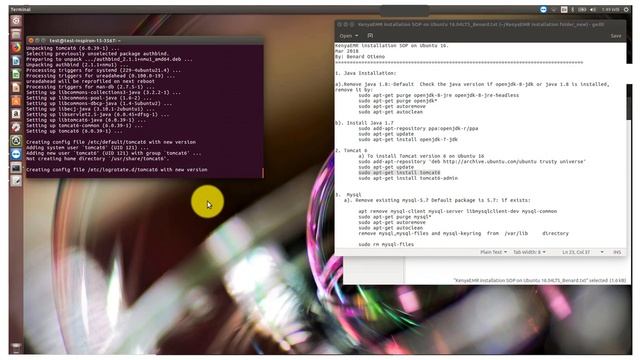Viewport: 640px width, 360px height.
Task: Open Software Updater in the dock
Action: pos(16,141)
